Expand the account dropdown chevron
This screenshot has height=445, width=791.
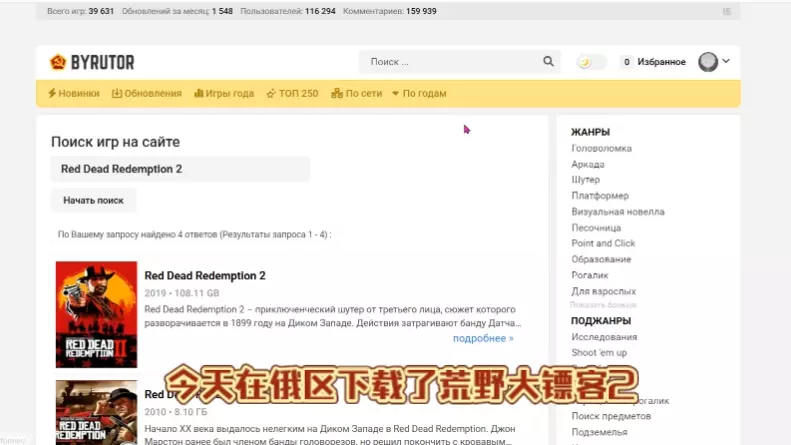[726, 61]
